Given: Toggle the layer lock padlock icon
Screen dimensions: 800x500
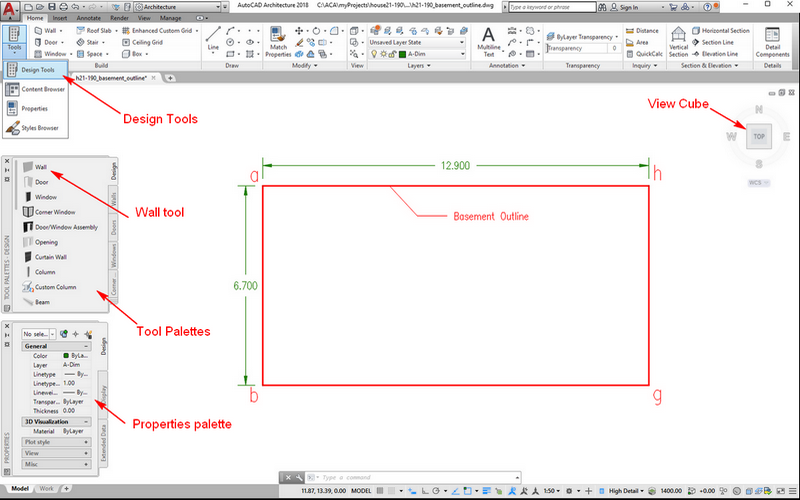Looking at the screenshot, I should tap(392, 54).
